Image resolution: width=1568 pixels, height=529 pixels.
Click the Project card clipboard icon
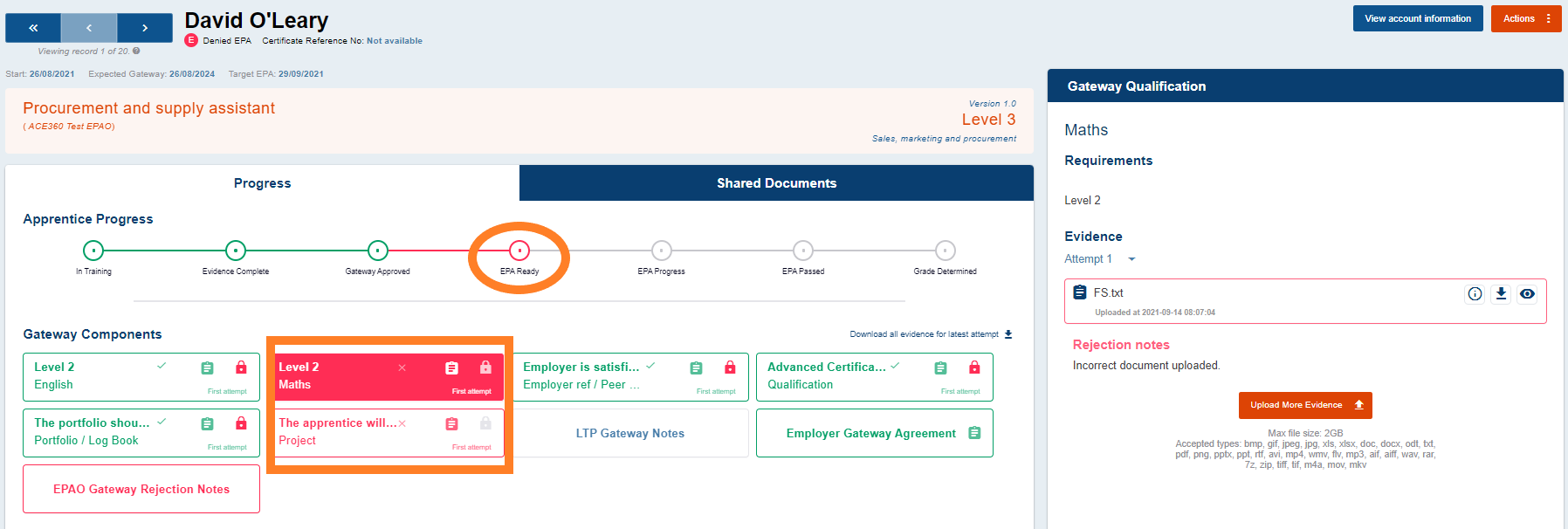(451, 423)
